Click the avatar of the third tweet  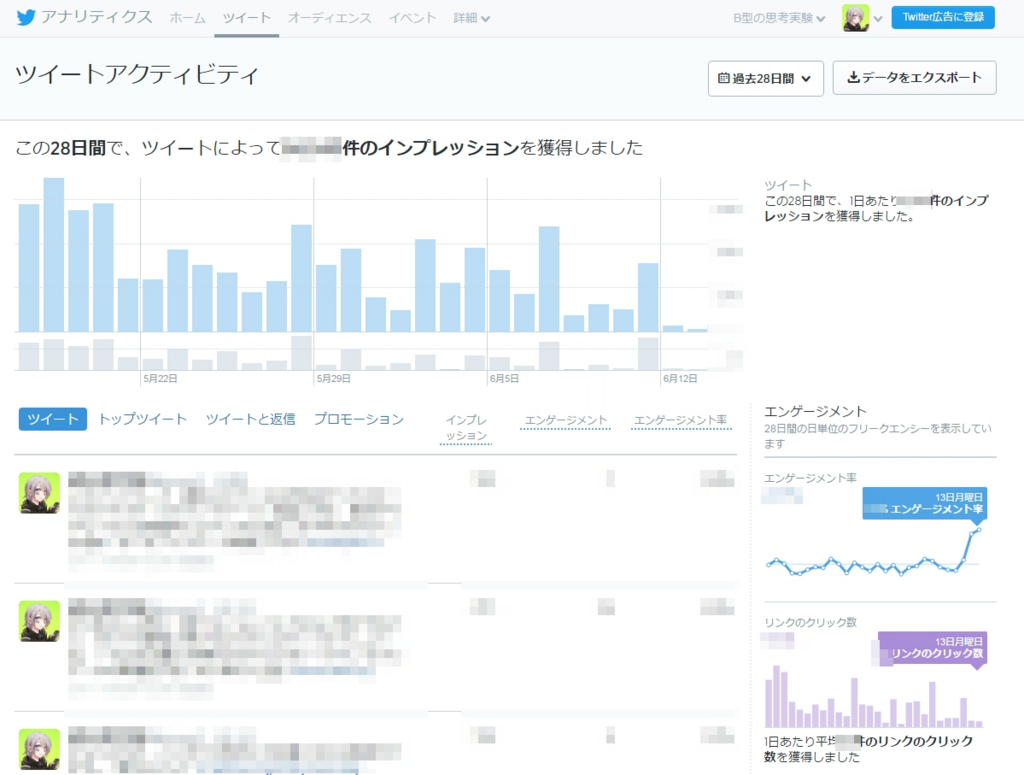tap(39, 749)
